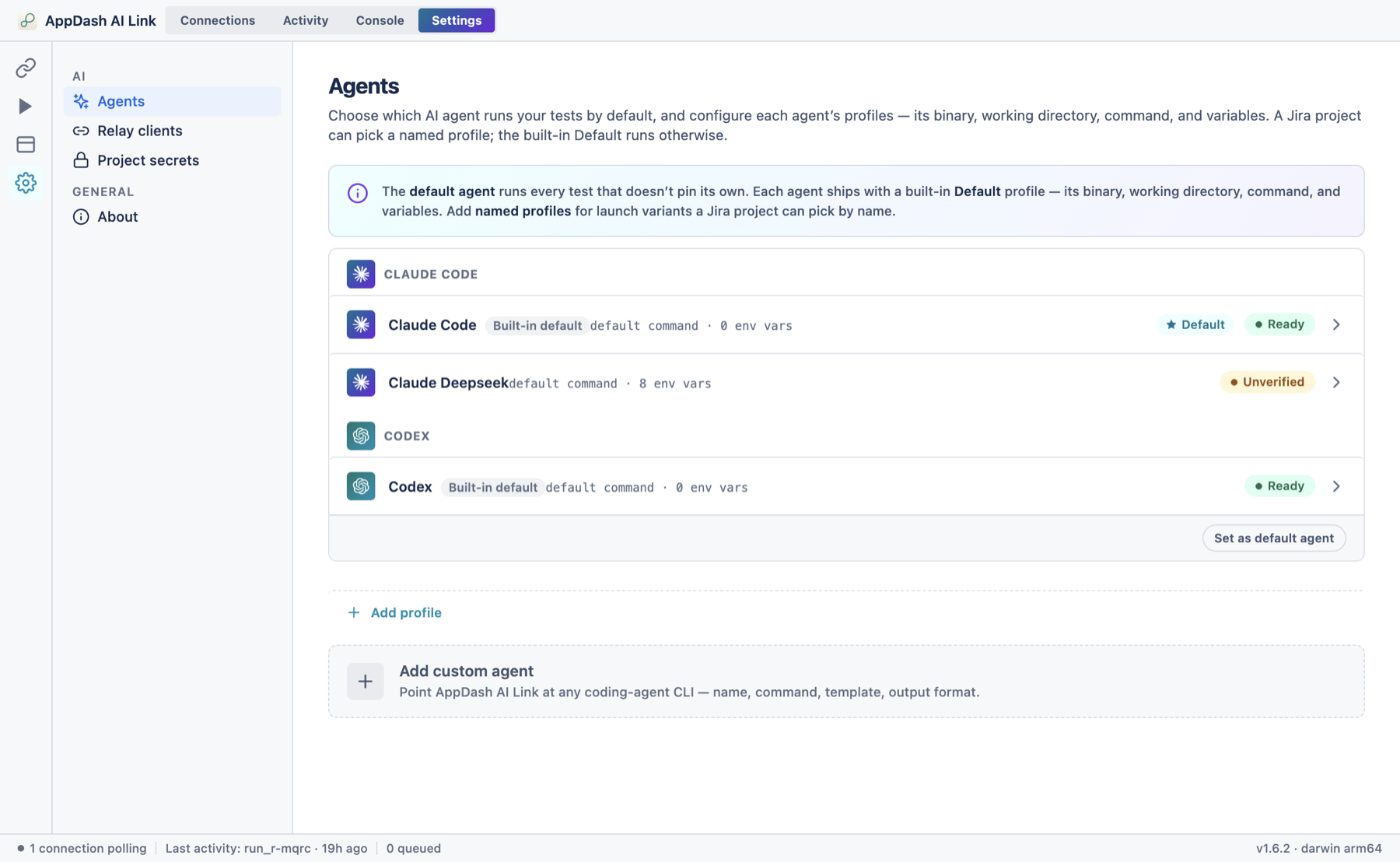
Task: Click the CLAUDE CODE group label
Action: click(x=431, y=275)
